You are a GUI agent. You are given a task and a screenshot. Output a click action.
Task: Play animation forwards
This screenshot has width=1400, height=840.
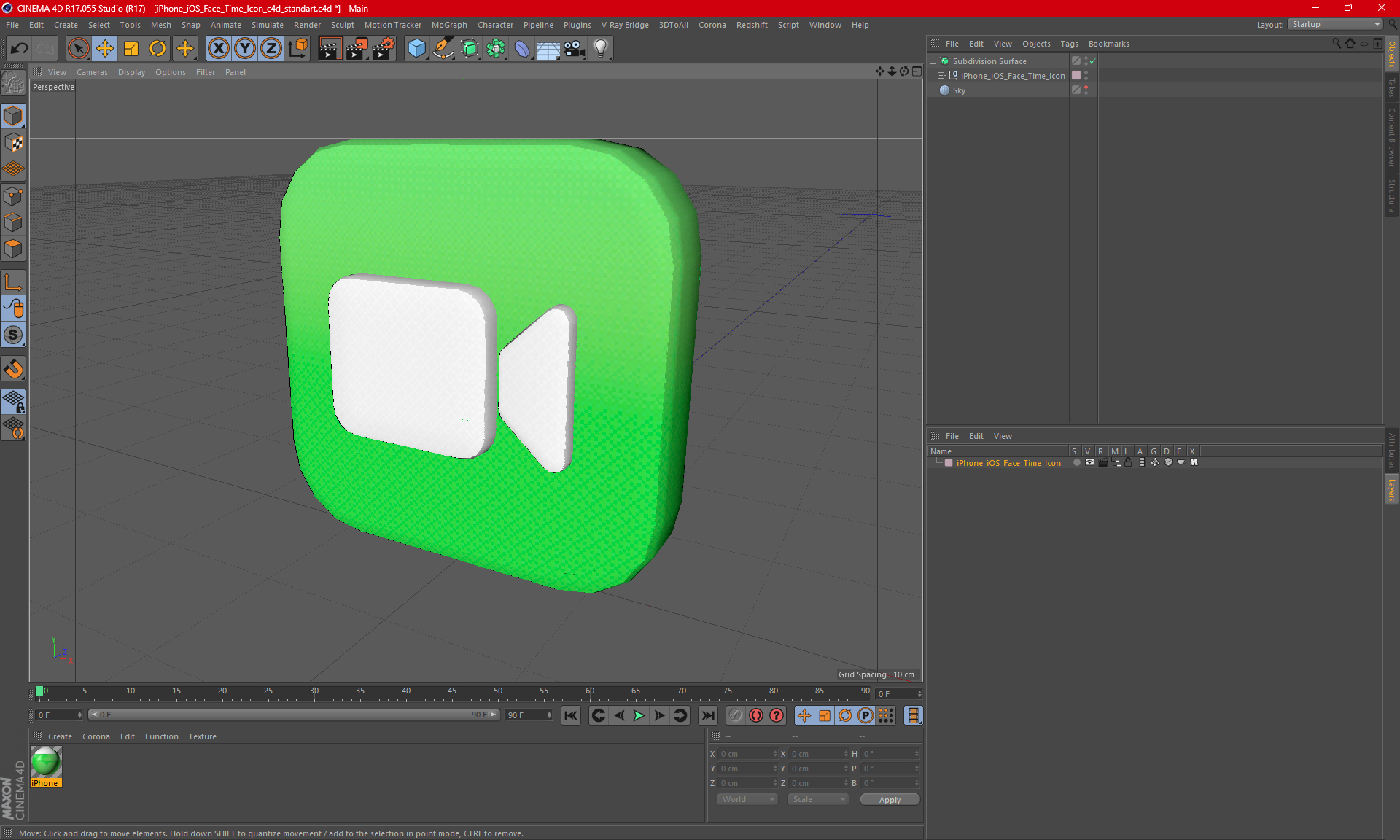coord(639,715)
